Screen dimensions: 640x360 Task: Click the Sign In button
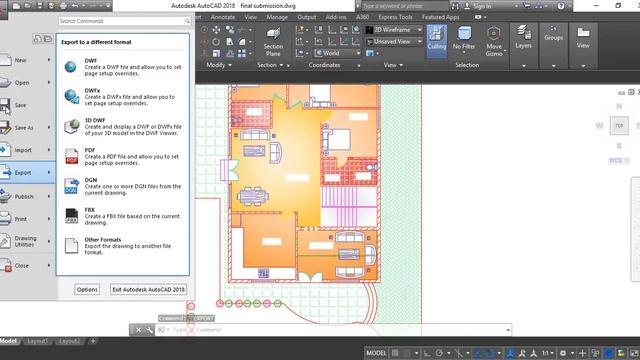[x=478, y=6]
